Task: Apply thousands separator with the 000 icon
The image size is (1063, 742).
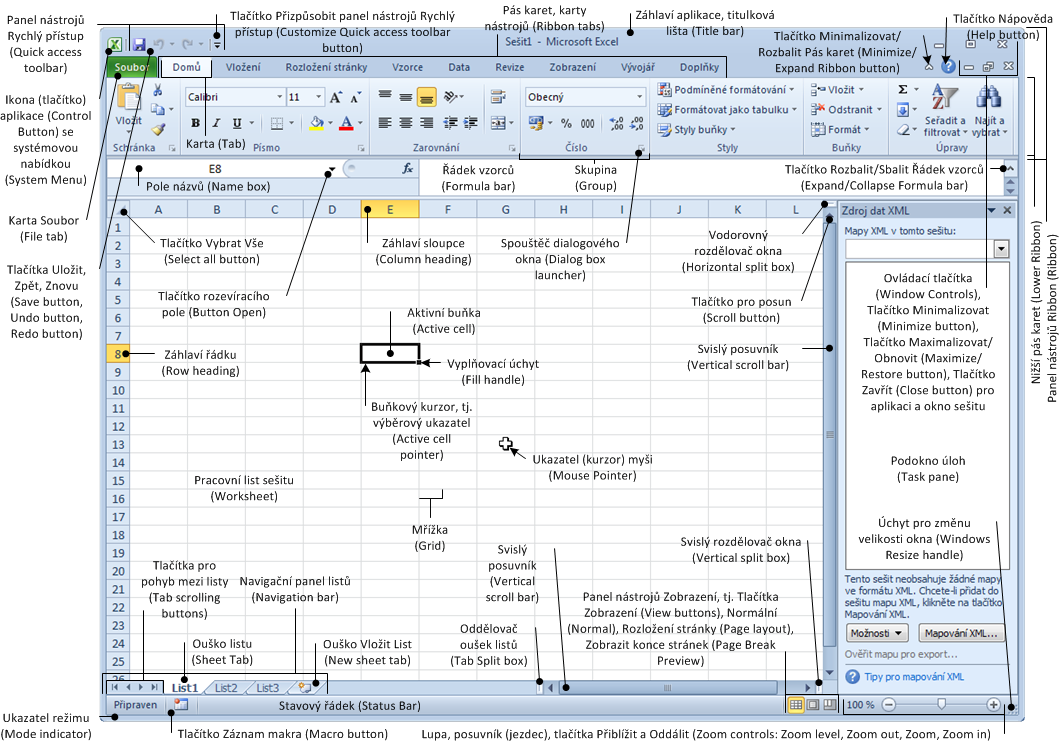Action: point(587,123)
